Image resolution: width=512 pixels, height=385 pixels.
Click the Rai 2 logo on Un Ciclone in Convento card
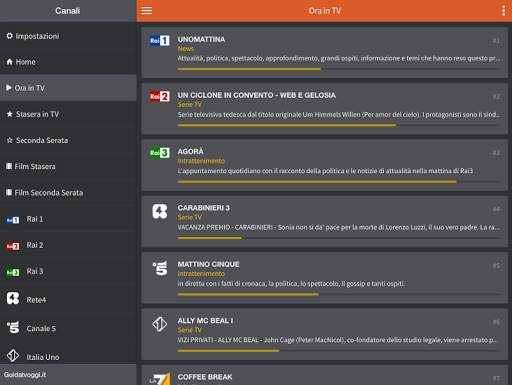(x=159, y=96)
